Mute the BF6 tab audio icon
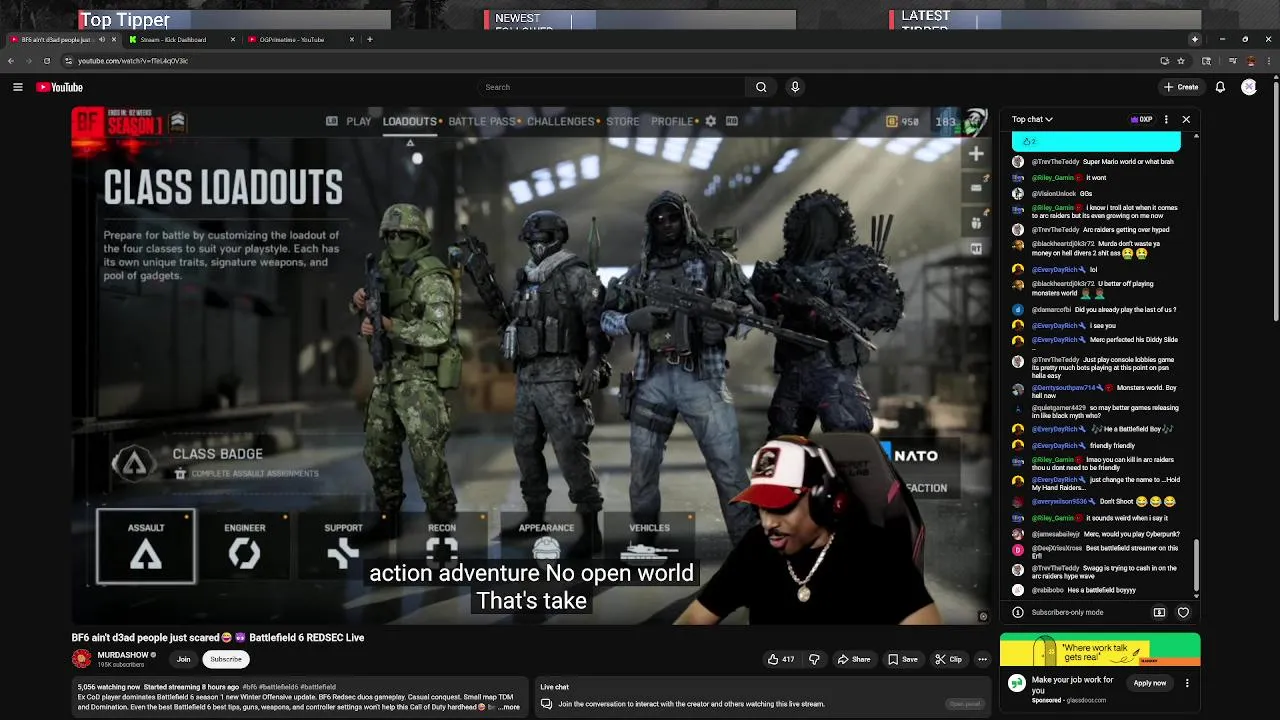The image size is (1280, 720). point(101,40)
